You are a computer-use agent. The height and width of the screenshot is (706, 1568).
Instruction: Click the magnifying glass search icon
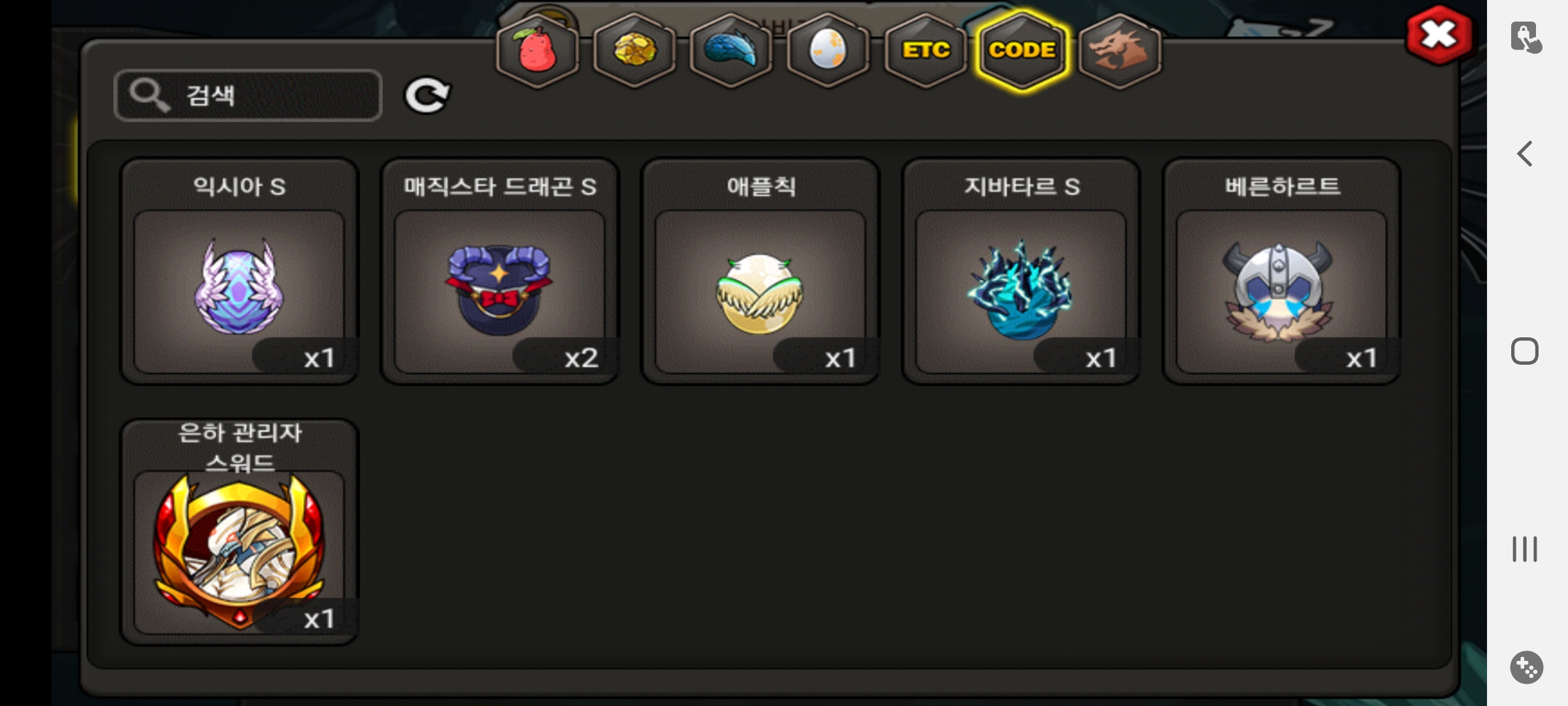[149, 95]
